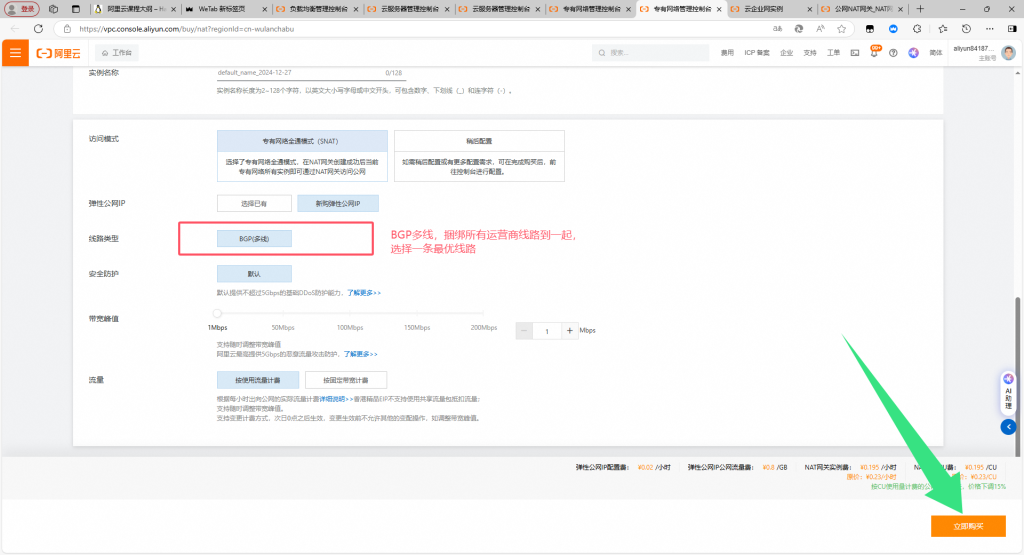Click the user account avatar

pos(1007,52)
